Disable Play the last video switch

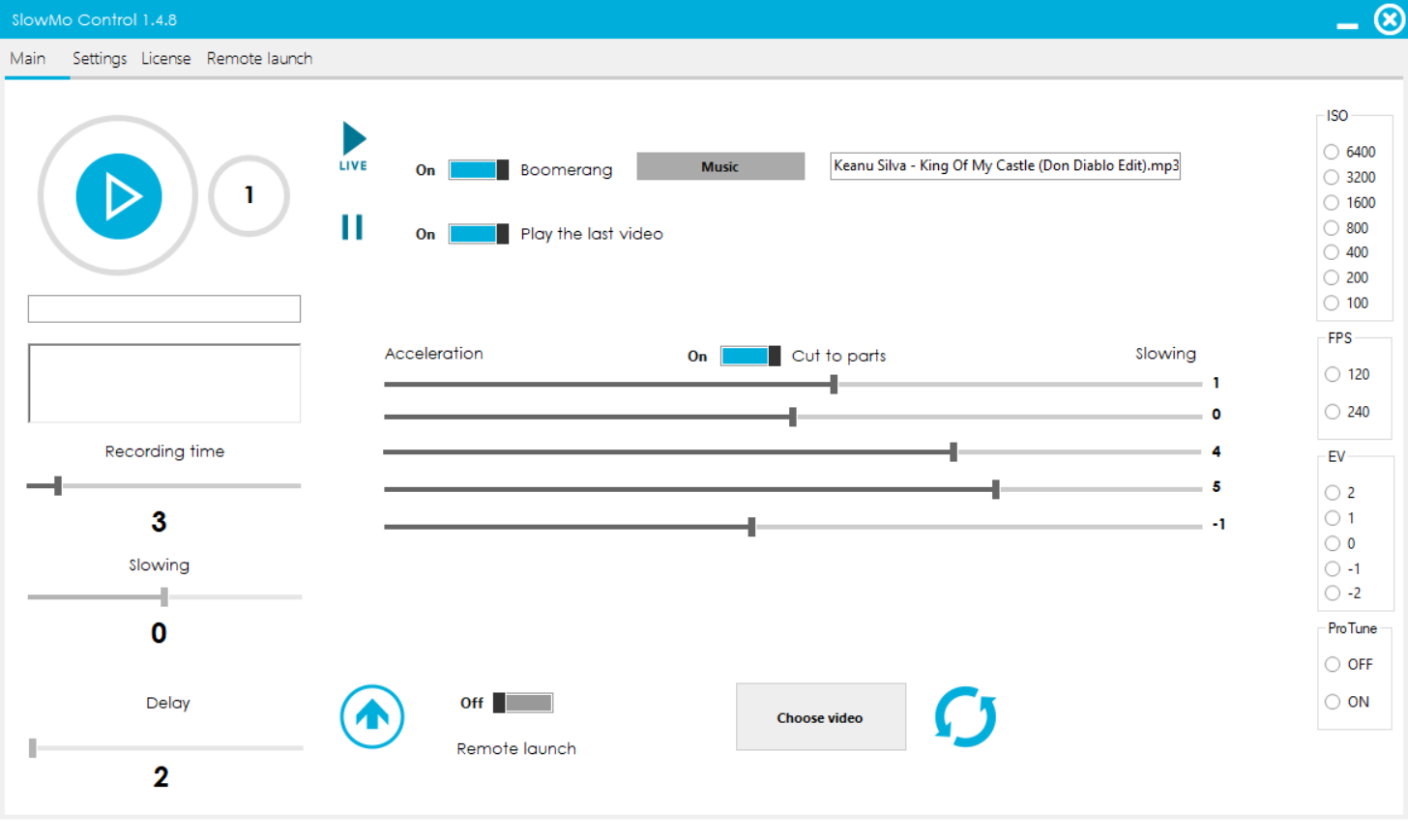click(x=479, y=234)
